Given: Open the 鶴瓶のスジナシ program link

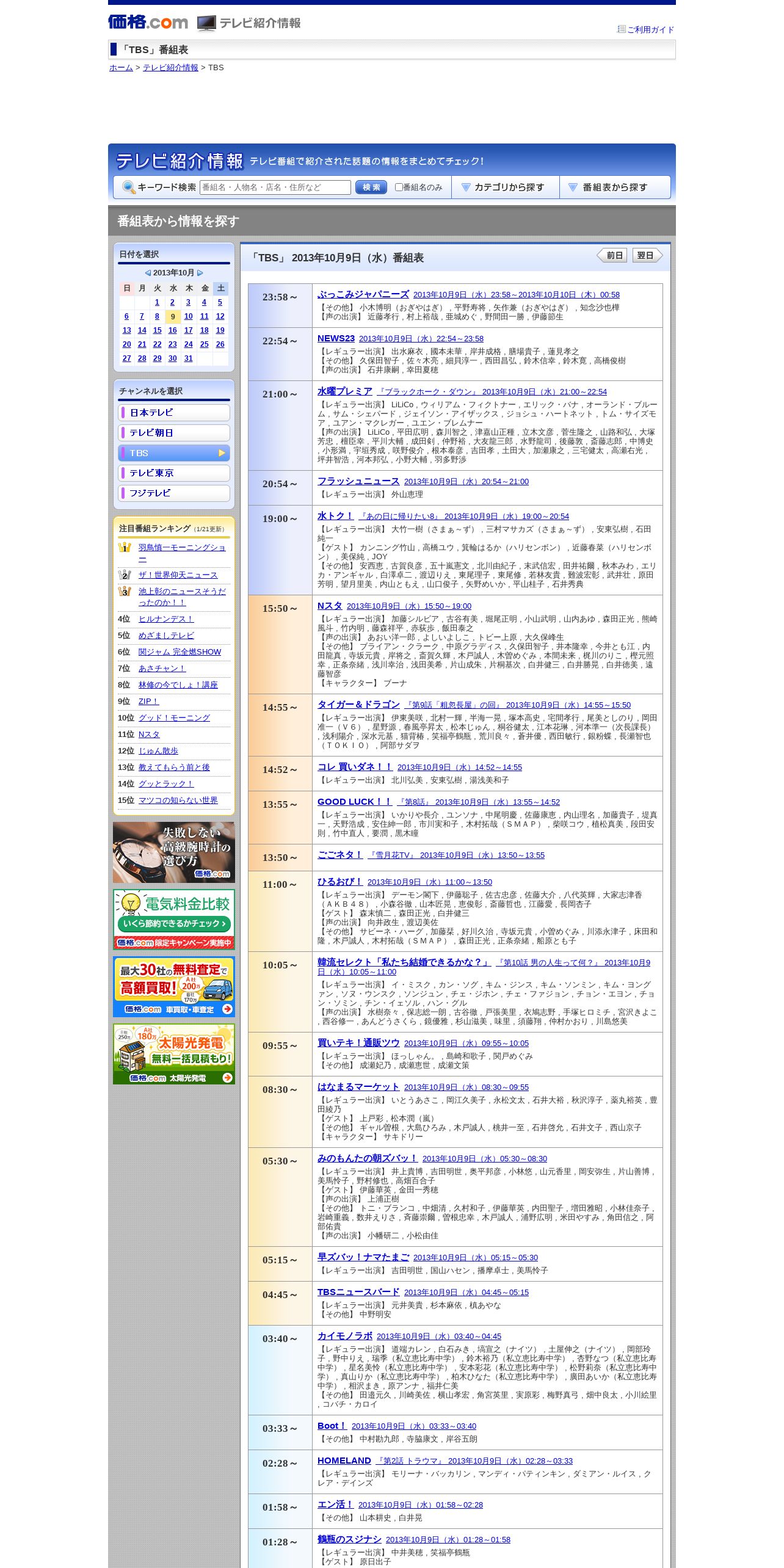Looking at the screenshot, I should (x=349, y=1539).
